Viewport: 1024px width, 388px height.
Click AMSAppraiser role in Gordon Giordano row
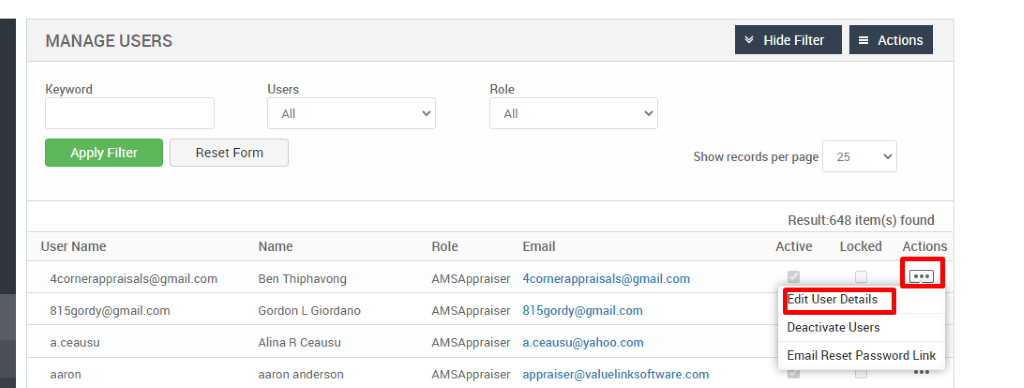(x=470, y=311)
